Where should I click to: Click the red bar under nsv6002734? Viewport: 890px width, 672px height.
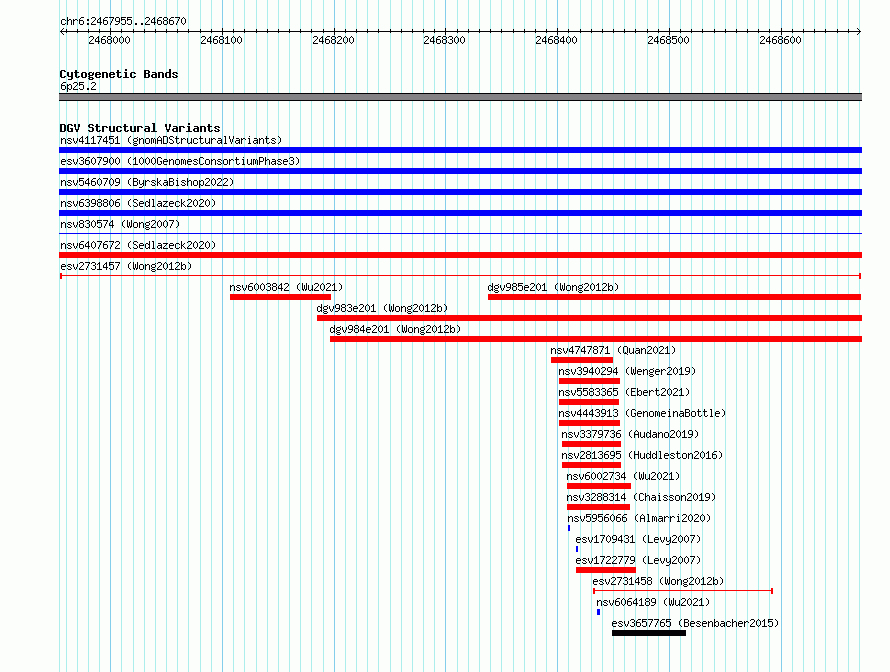tap(599, 486)
